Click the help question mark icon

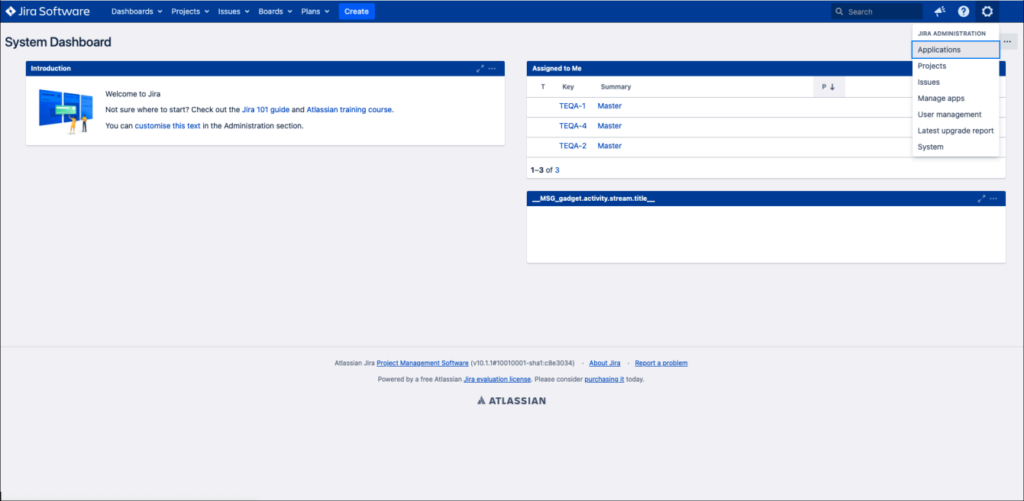click(x=964, y=11)
